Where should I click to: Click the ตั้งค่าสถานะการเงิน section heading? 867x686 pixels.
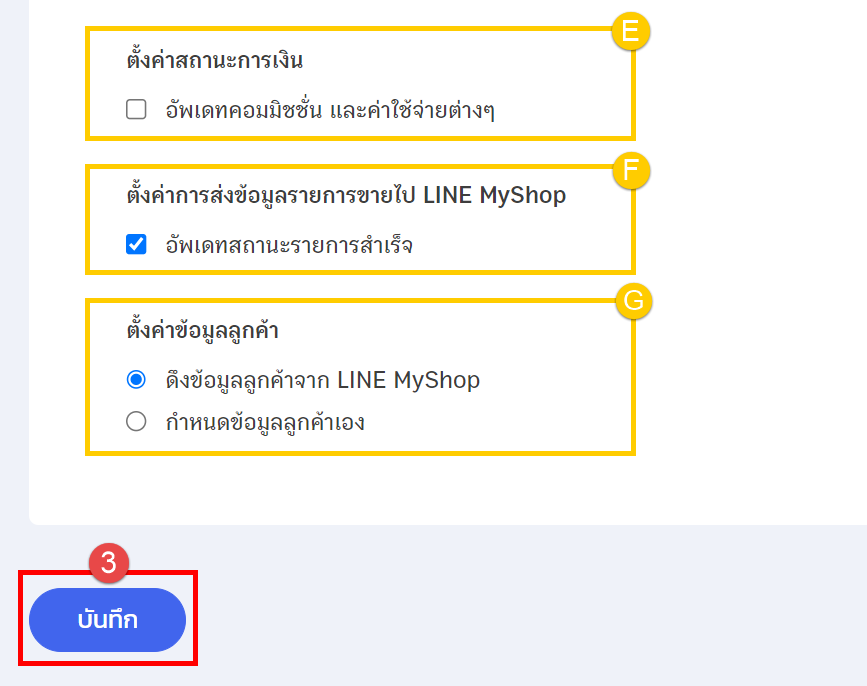pos(215,60)
